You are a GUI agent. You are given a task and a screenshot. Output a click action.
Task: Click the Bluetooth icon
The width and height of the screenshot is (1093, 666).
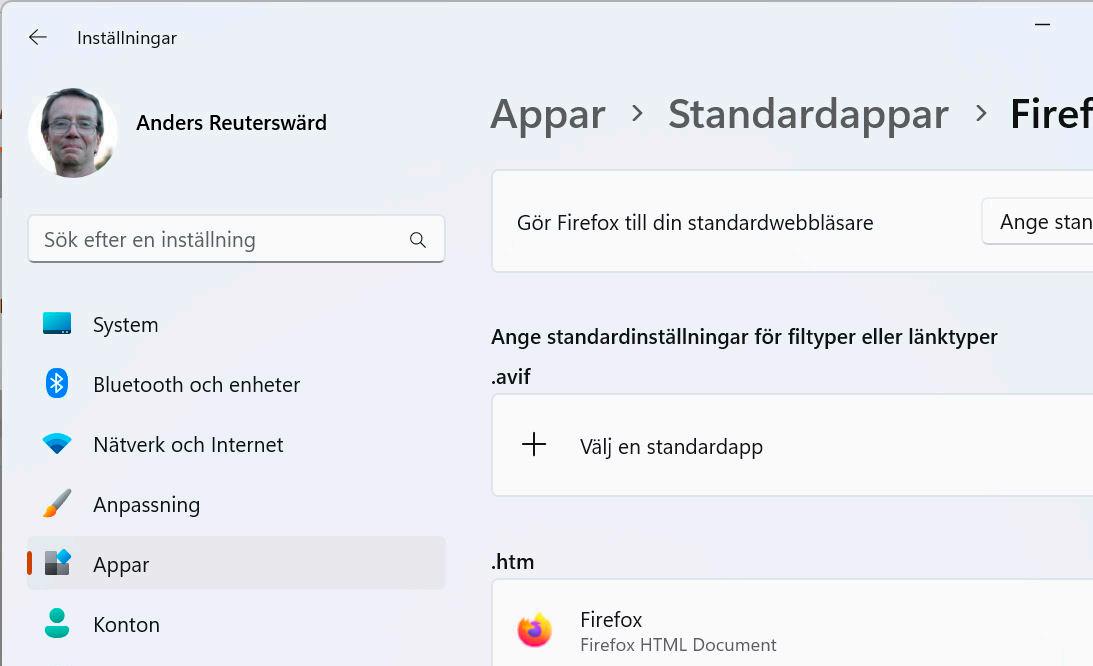pyautogui.click(x=57, y=384)
